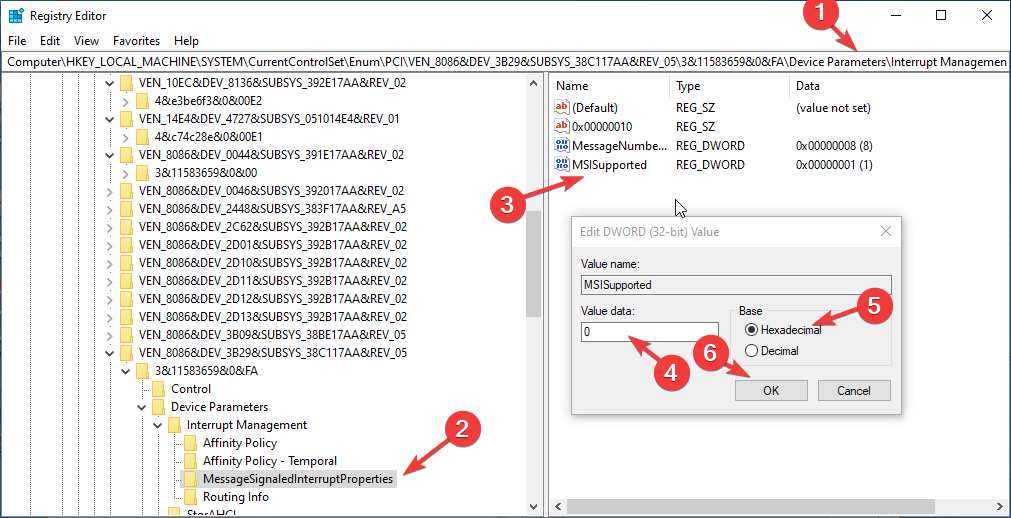Image resolution: width=1011 pixels, height=518 pixels.
Task: Collapse the VEN_14E4&DEV_4727 key
Action: tap(109, 119)
